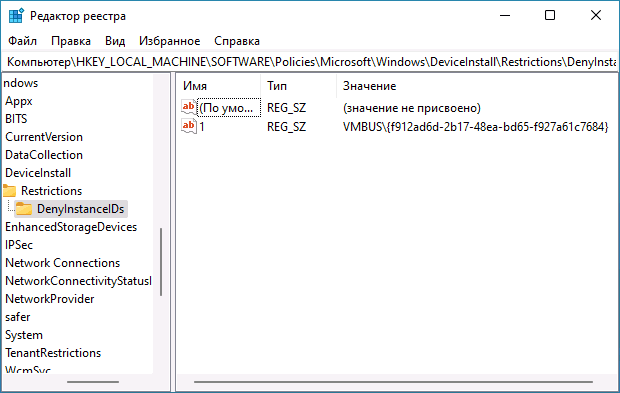Select the Appx key in the tree
This screenshot has height=393, width=620.
pyautogui.click(x=19, y=101)
